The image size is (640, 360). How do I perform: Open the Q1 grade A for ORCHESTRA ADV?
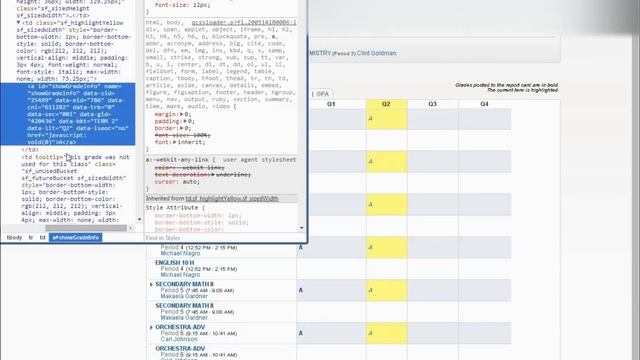click(301, 333)
